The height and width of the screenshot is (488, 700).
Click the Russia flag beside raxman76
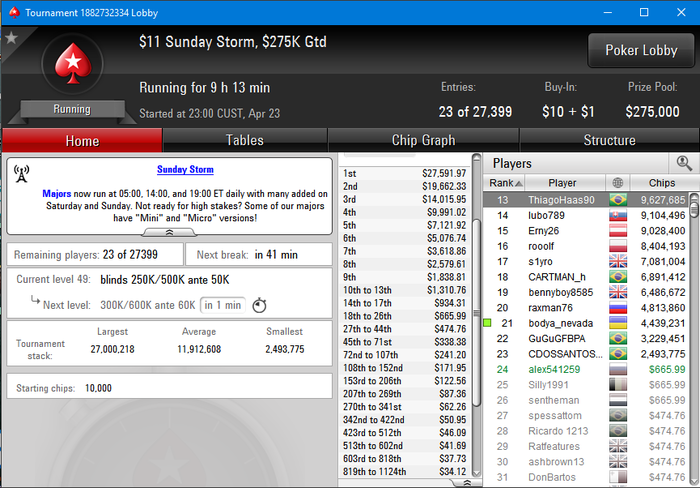618,308
